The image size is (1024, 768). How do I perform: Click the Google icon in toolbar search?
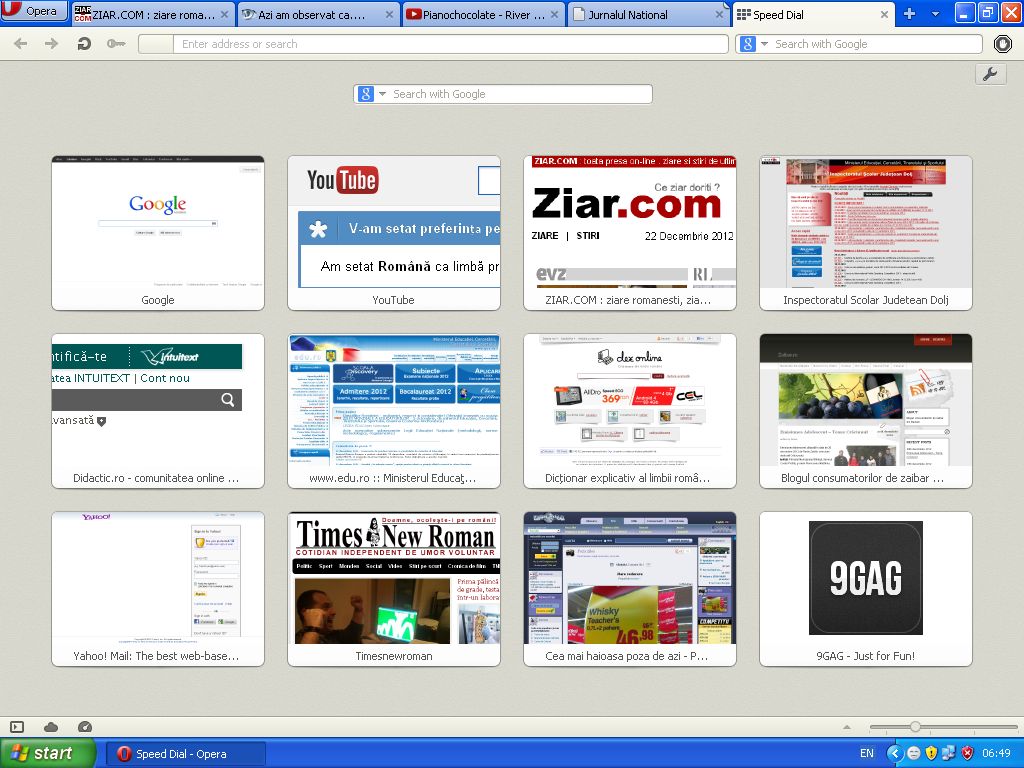click(748, 44)
